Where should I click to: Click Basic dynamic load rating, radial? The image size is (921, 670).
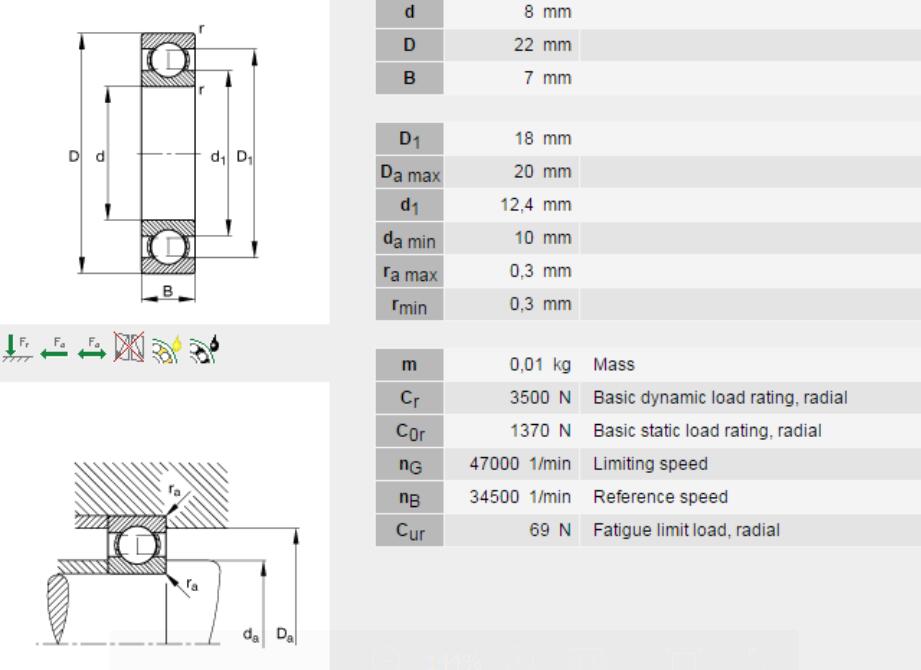pyautogui.click(x=720, y=398)
